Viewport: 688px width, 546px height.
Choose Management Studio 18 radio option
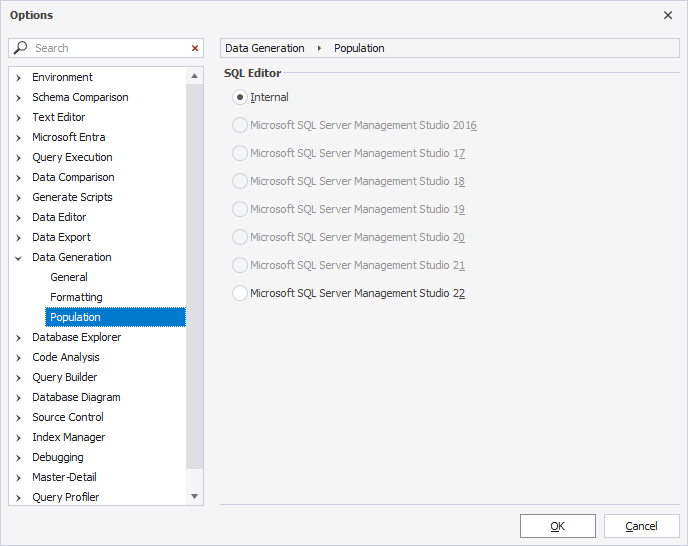(240, 181)
